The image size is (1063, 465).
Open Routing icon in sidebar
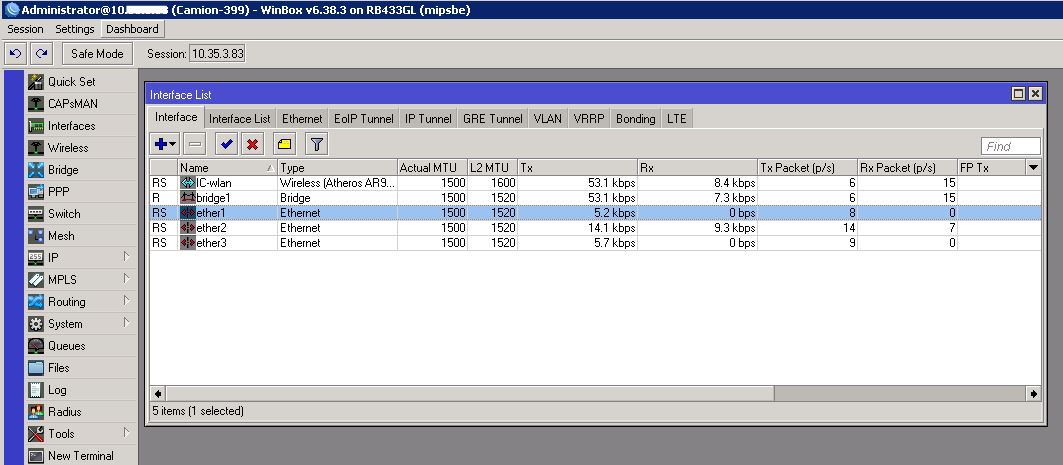click(36, 302)
